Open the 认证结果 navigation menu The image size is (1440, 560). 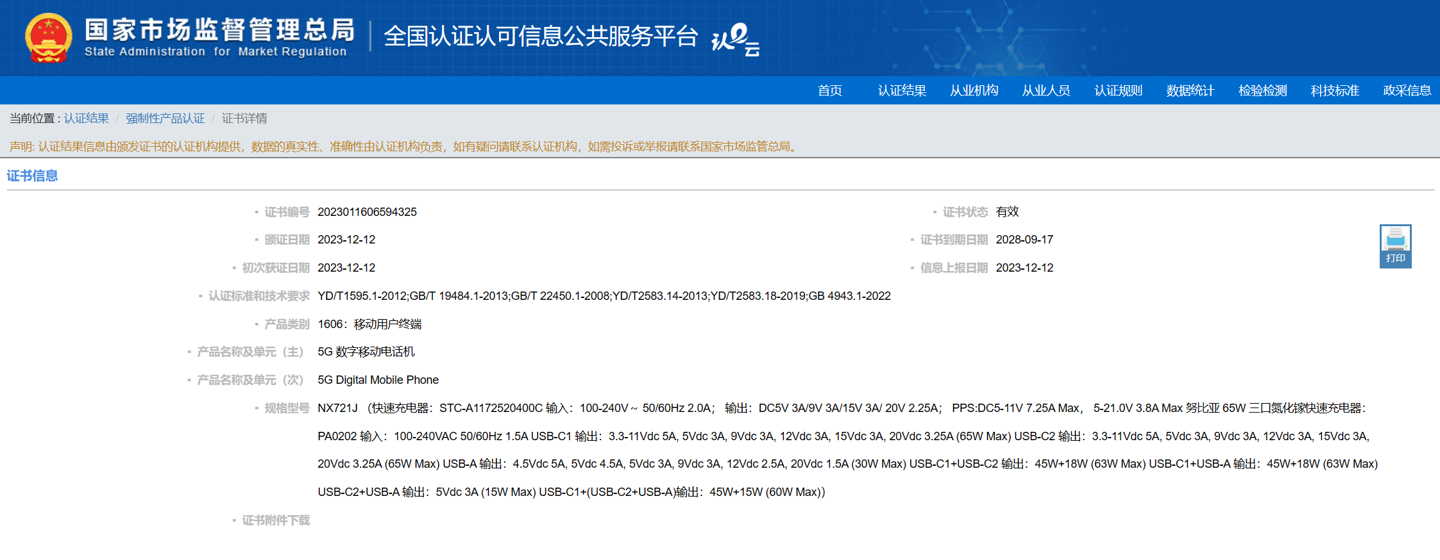click(x=902, y=91)
